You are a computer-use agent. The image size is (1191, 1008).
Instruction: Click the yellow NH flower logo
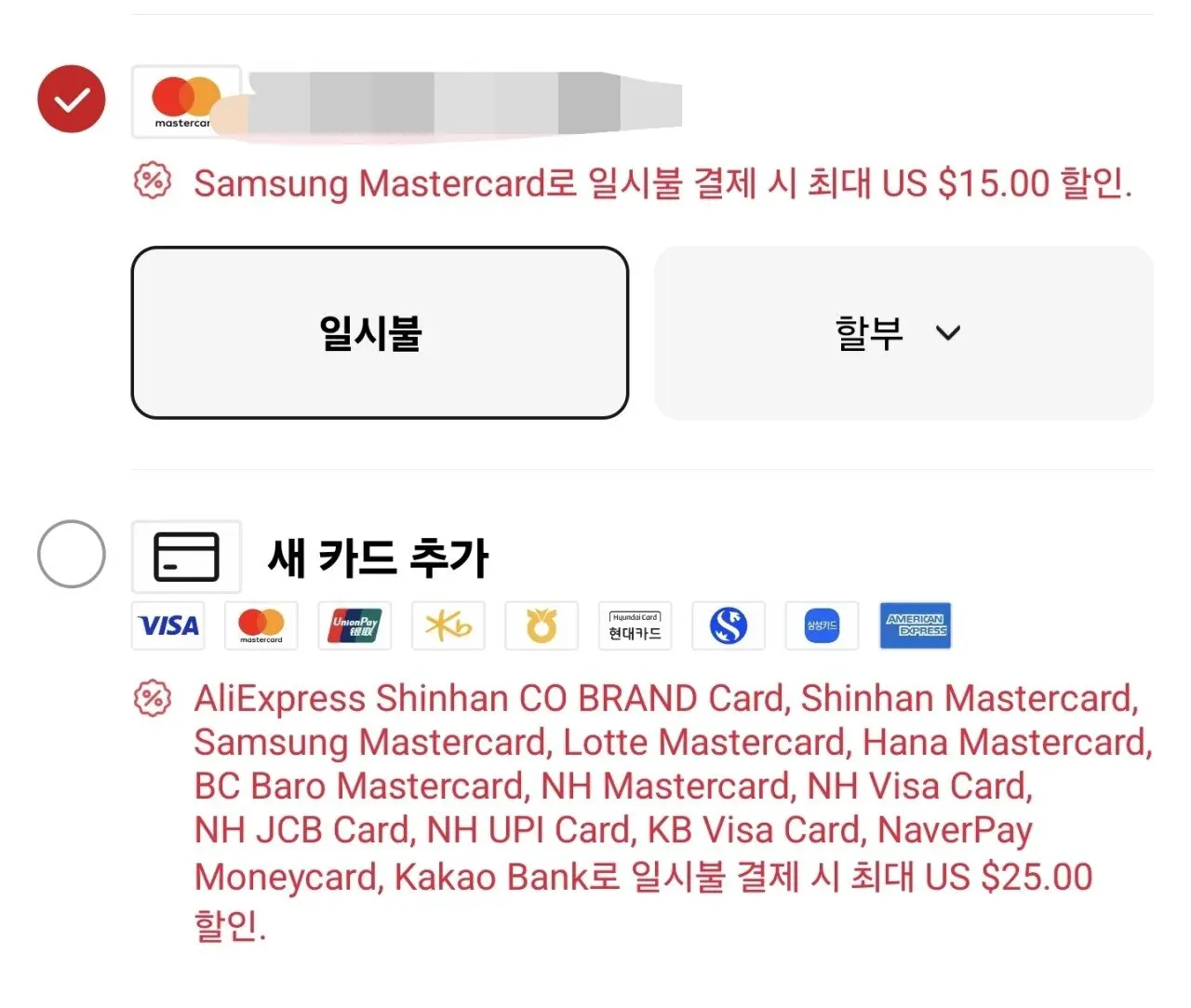[x=542, y=625]
